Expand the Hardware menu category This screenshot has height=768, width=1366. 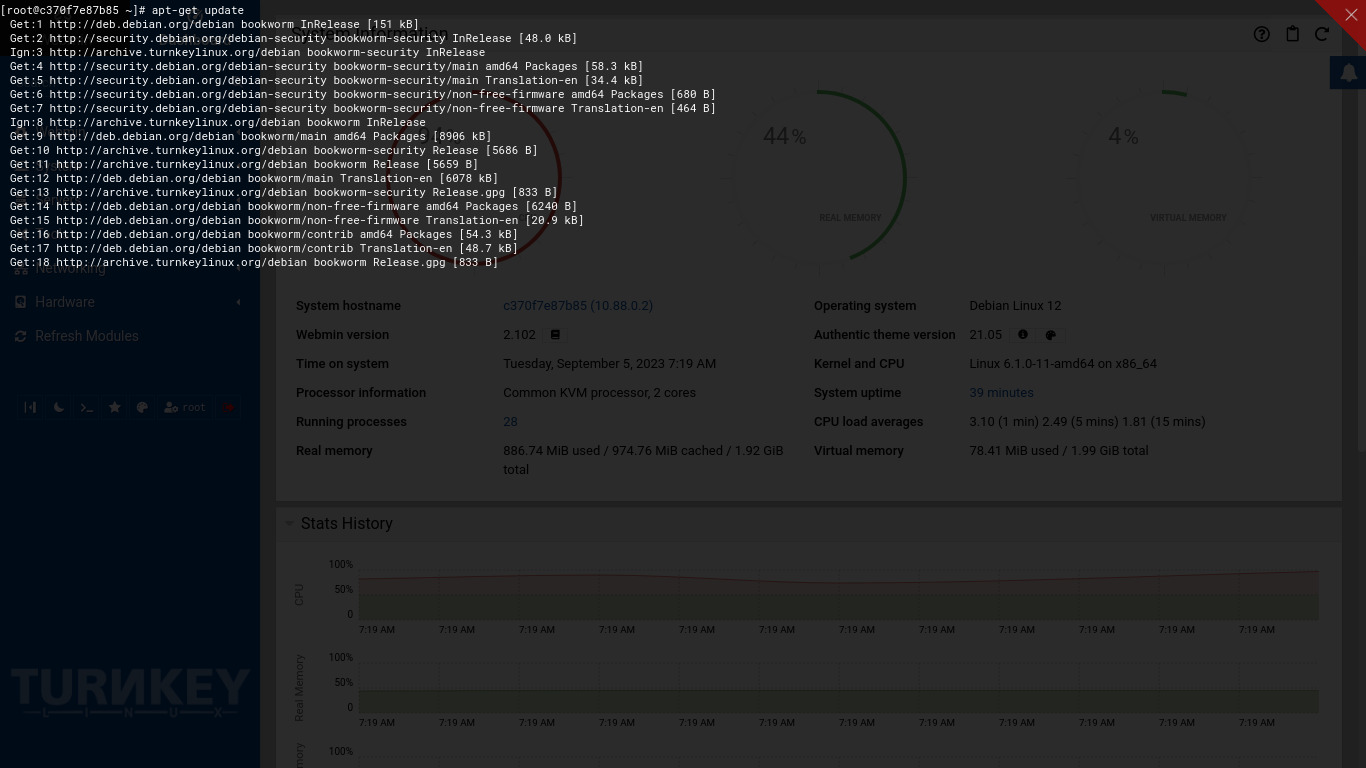click(x=65, y=302)
